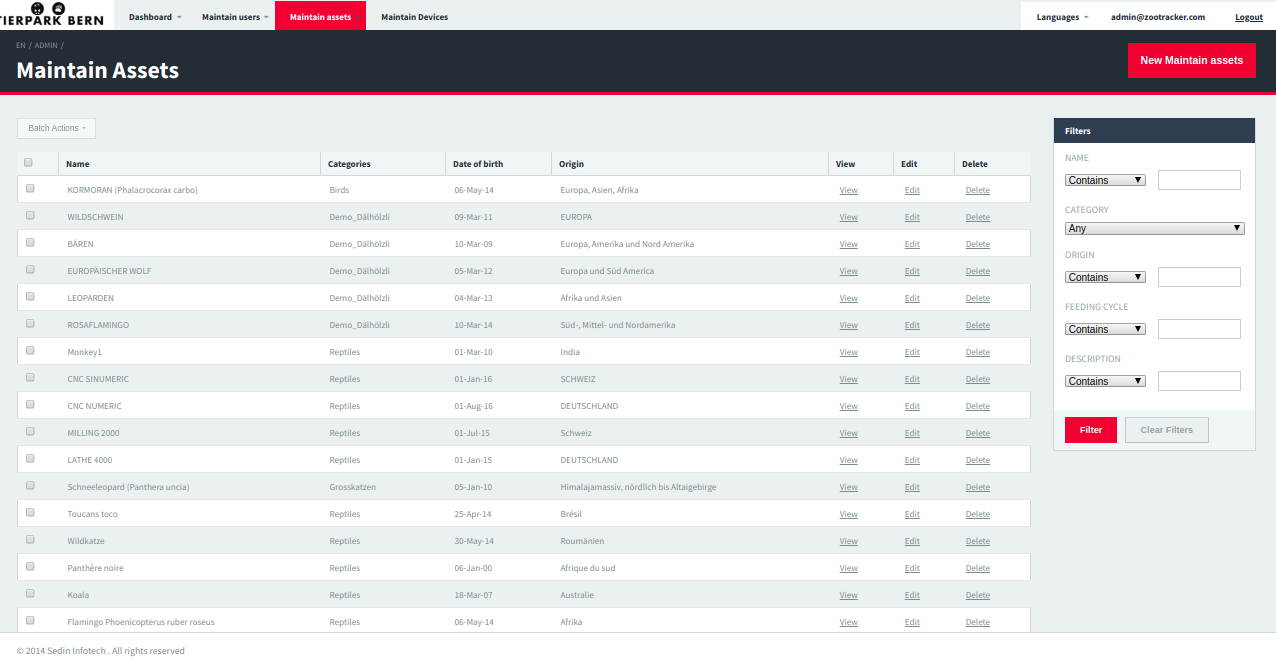Screen dimensions: 1276x669
Task: Edit the BÄREN asset
Action: point(911,244)
